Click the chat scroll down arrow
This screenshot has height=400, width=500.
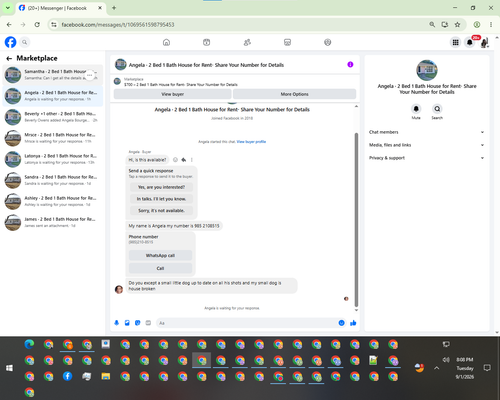tap(356, 310)
